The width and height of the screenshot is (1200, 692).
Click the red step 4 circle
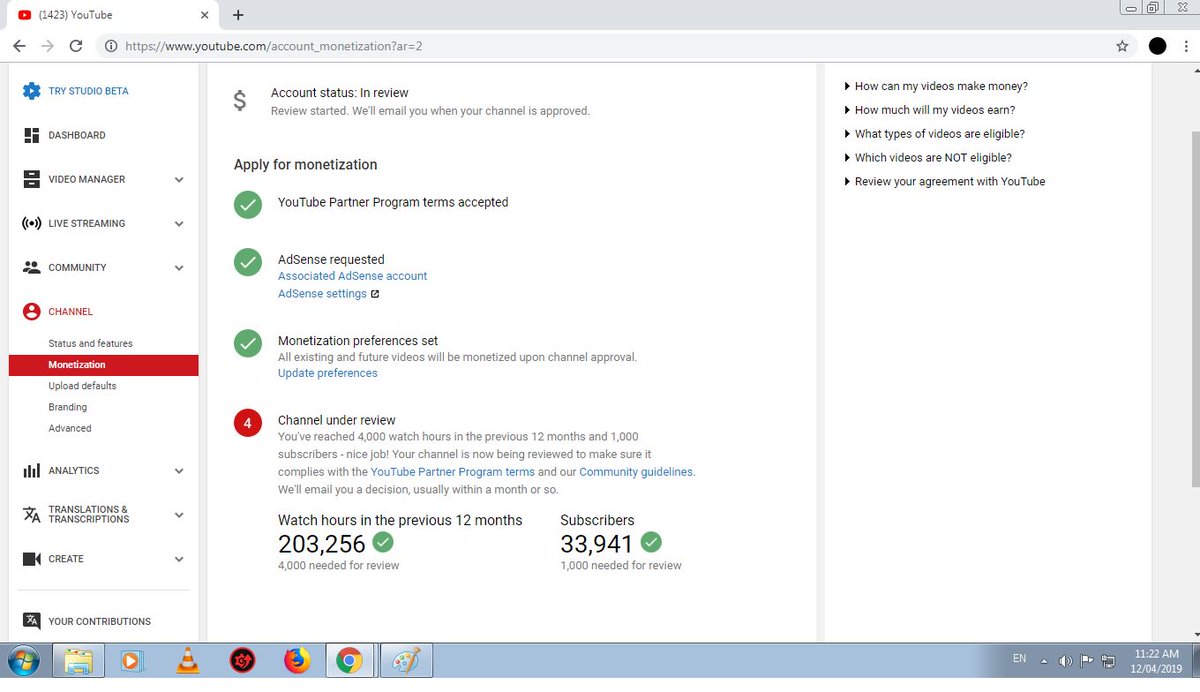pyautogui.click(x=248, y=423)
